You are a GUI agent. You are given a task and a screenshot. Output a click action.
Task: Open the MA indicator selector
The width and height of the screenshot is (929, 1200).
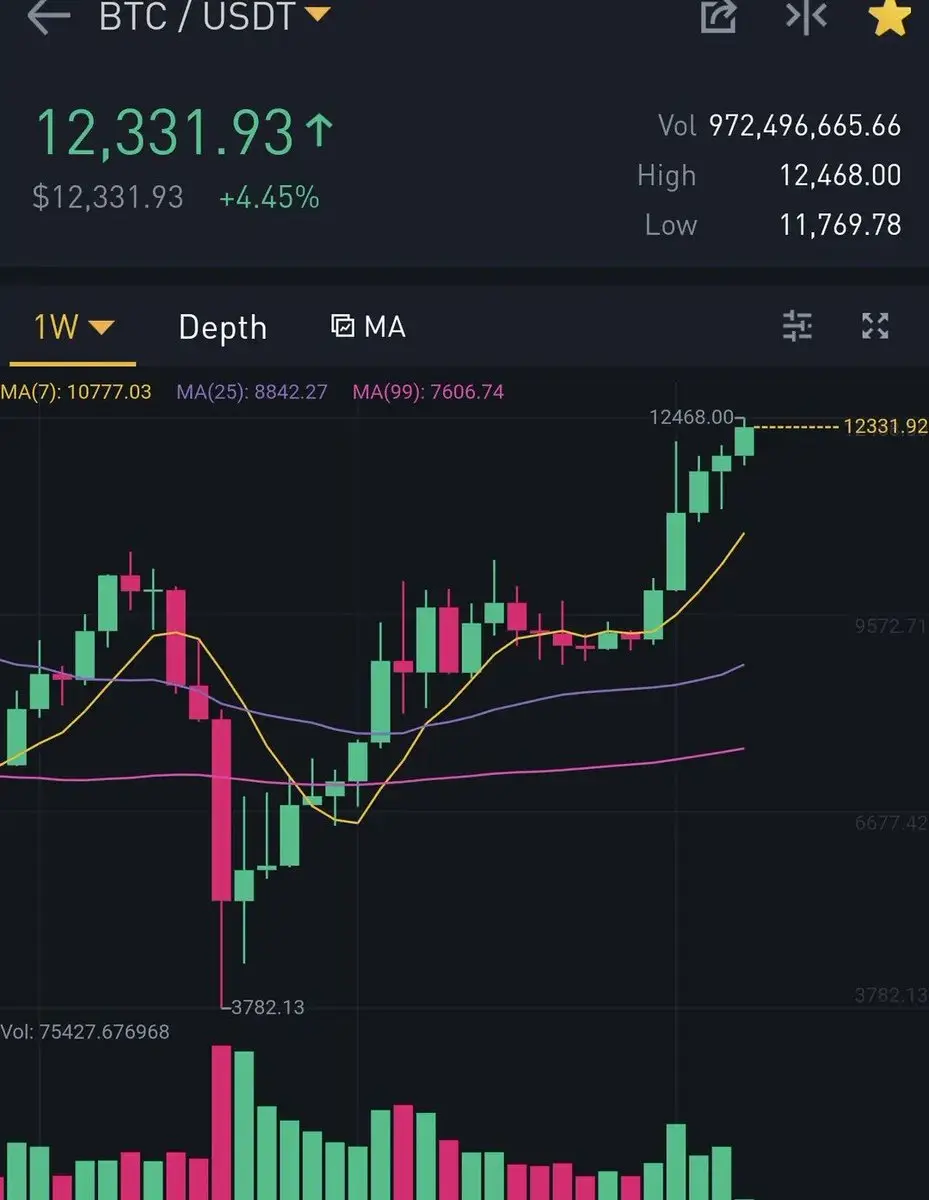(368, 327)
